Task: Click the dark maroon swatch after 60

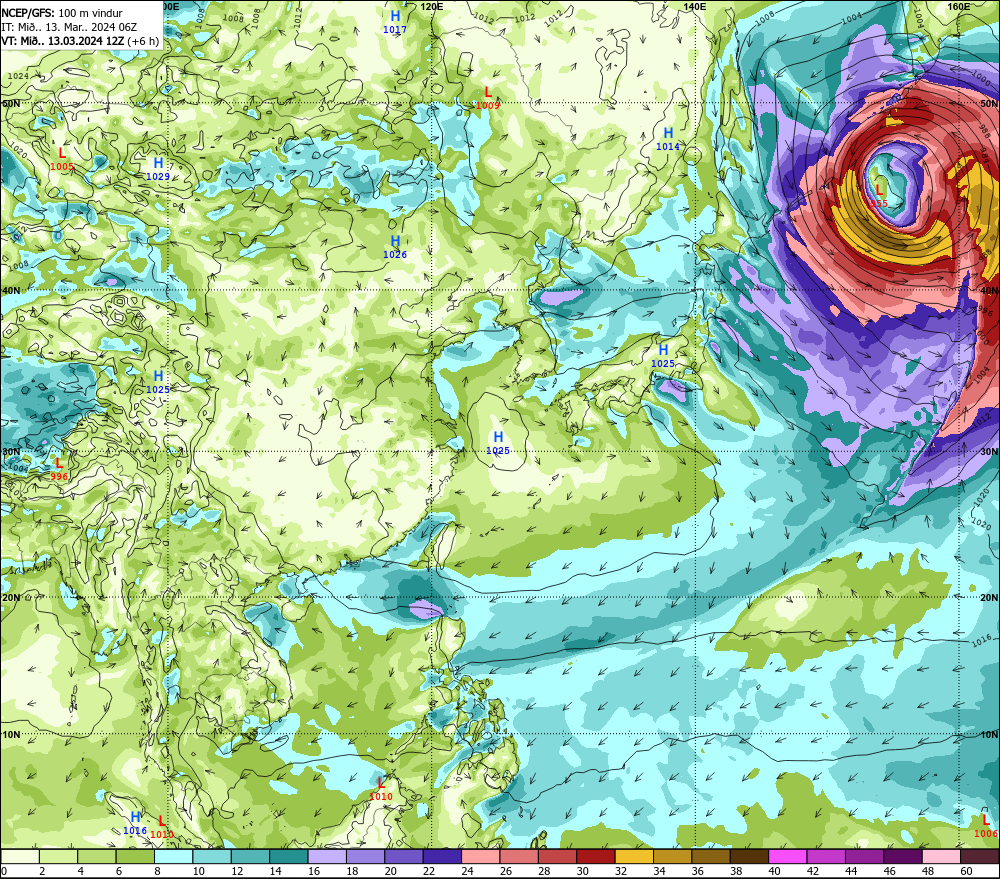Action: pos(980,856)
